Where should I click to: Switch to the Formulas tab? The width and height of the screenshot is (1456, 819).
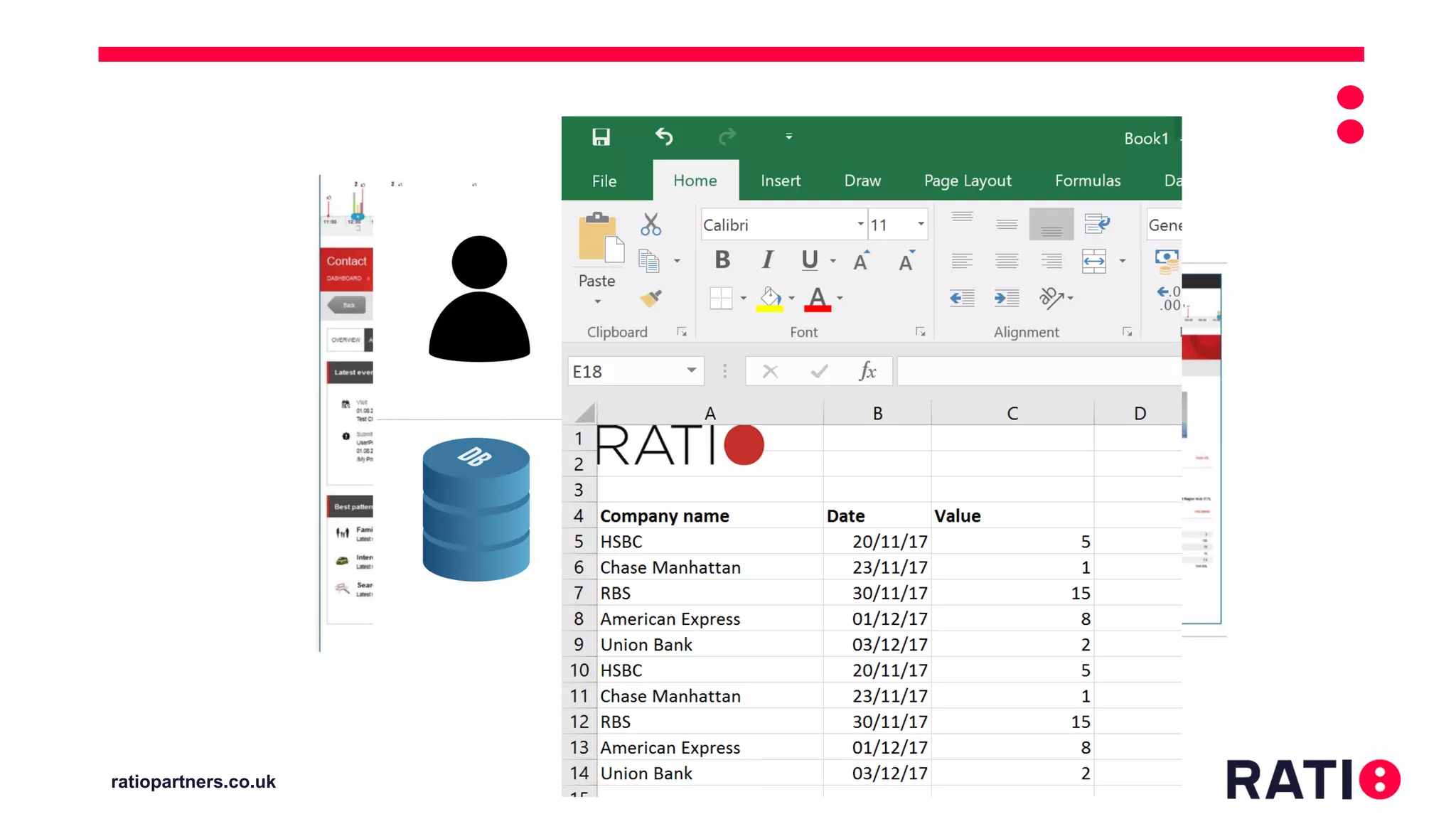(x=1088, y=181)
